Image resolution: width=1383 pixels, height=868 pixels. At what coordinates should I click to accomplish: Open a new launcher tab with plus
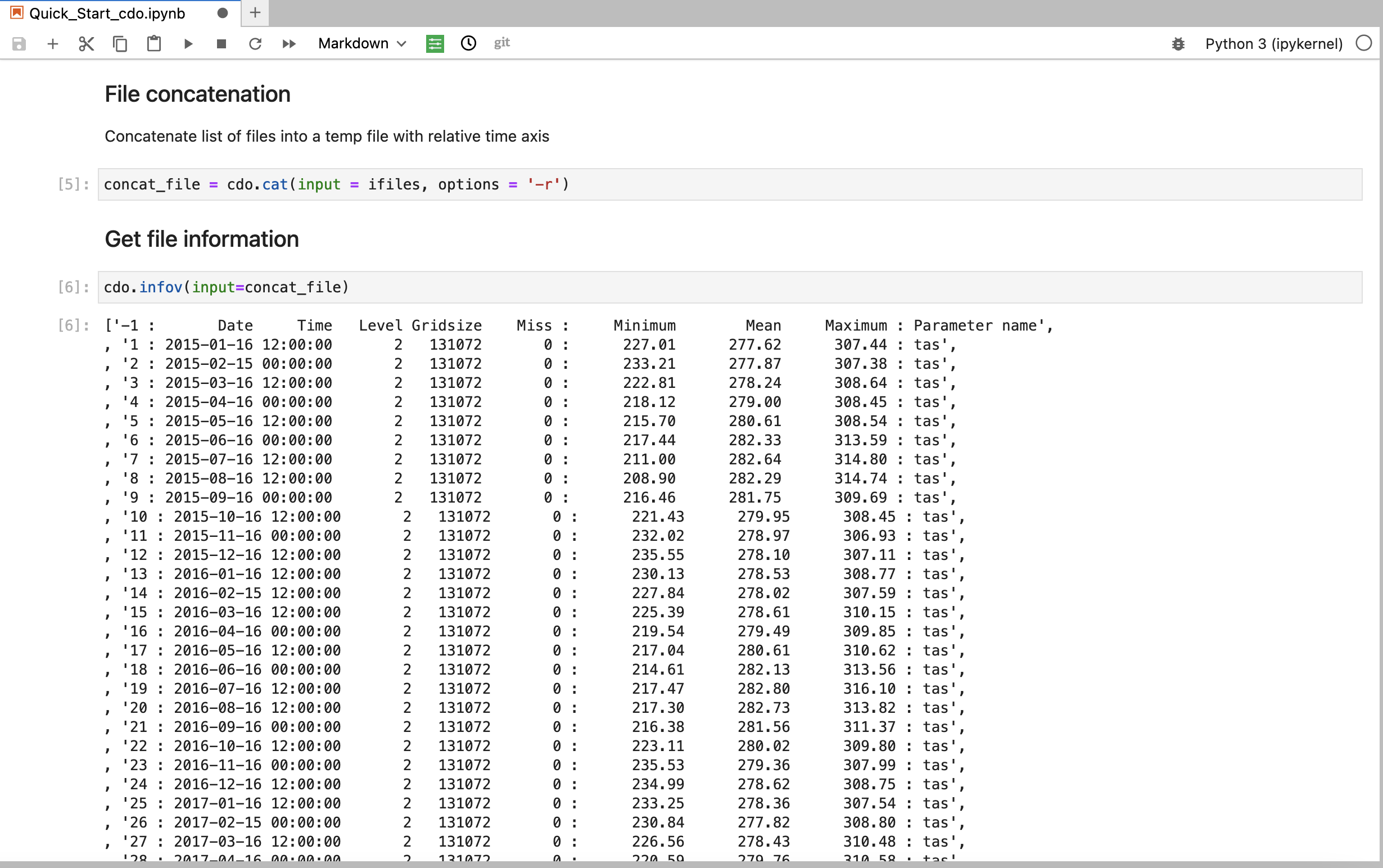click(255, 12)
